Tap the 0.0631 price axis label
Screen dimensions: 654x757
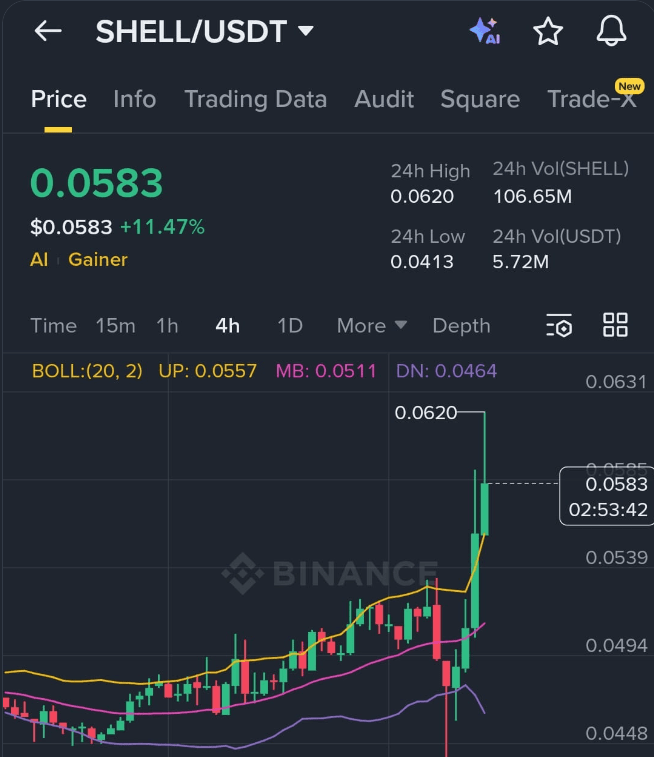point(616,382)
